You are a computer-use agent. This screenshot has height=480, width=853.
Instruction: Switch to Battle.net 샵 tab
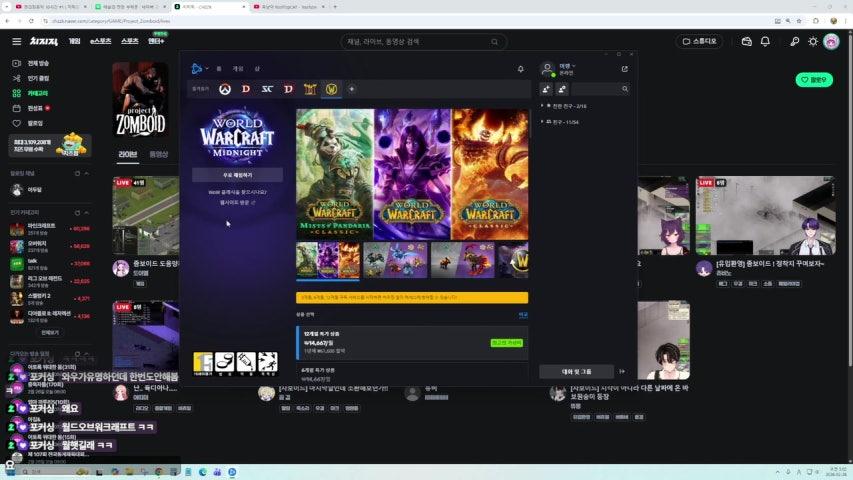point(257,69)
